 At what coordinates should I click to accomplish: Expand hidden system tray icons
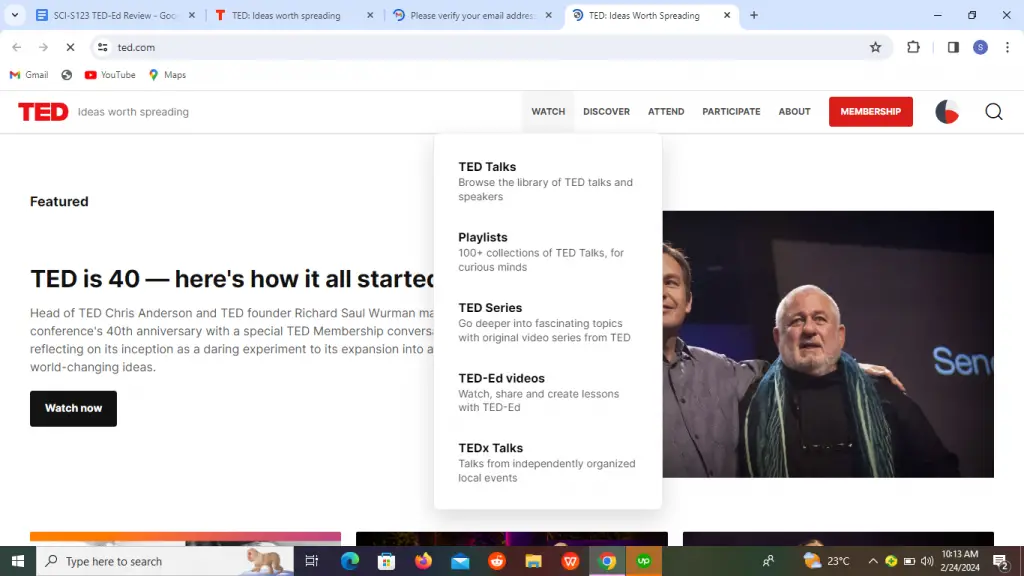871,561
